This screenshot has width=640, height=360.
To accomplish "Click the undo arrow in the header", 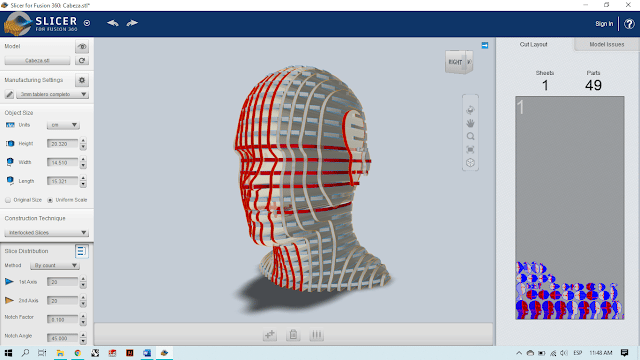I will [113, 23].
